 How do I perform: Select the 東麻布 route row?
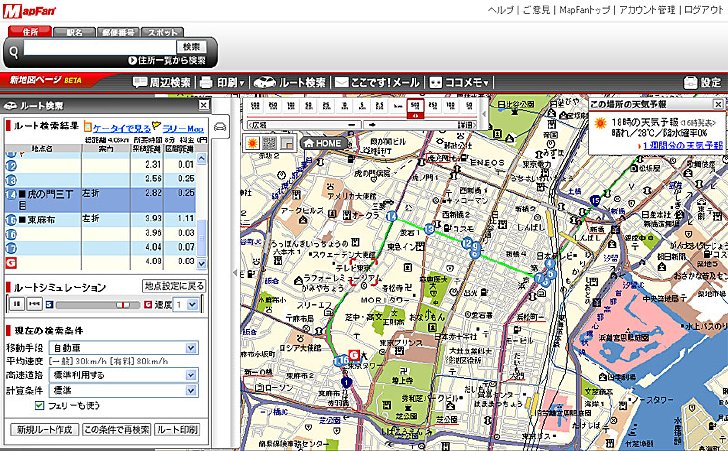pos(100,219)
